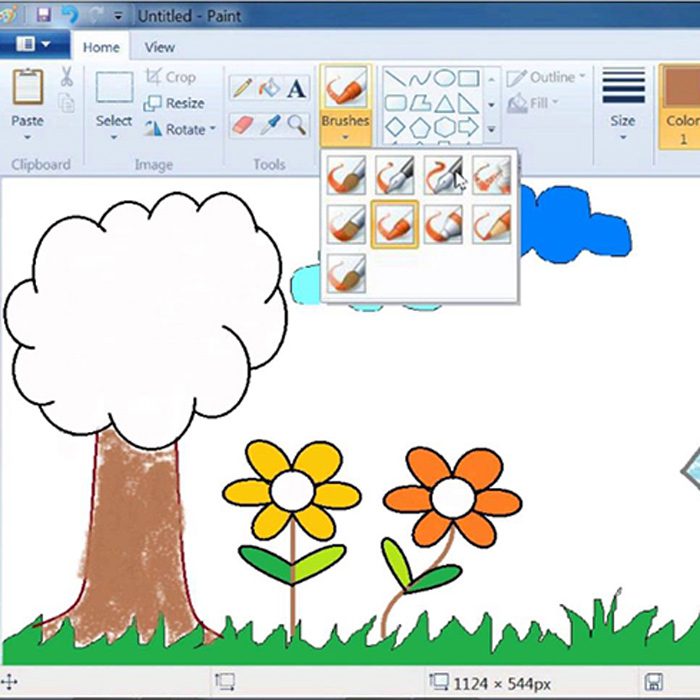Click the Save icon in title bar
The width and height of the screenshot is (700, 700).
44,15
